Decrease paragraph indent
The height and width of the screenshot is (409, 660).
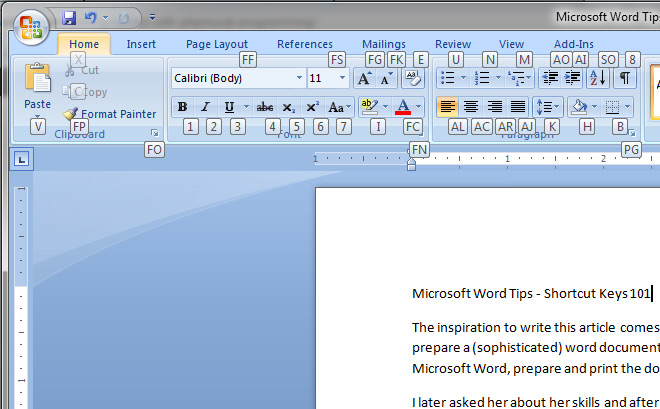pyautogui.click(x=550, y=78)
